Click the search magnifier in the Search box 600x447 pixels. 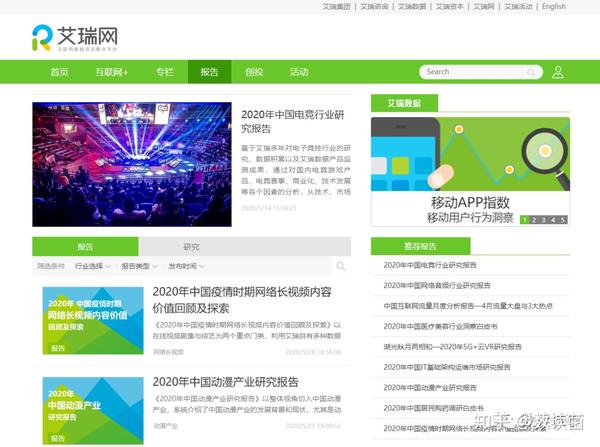[531, 72]
